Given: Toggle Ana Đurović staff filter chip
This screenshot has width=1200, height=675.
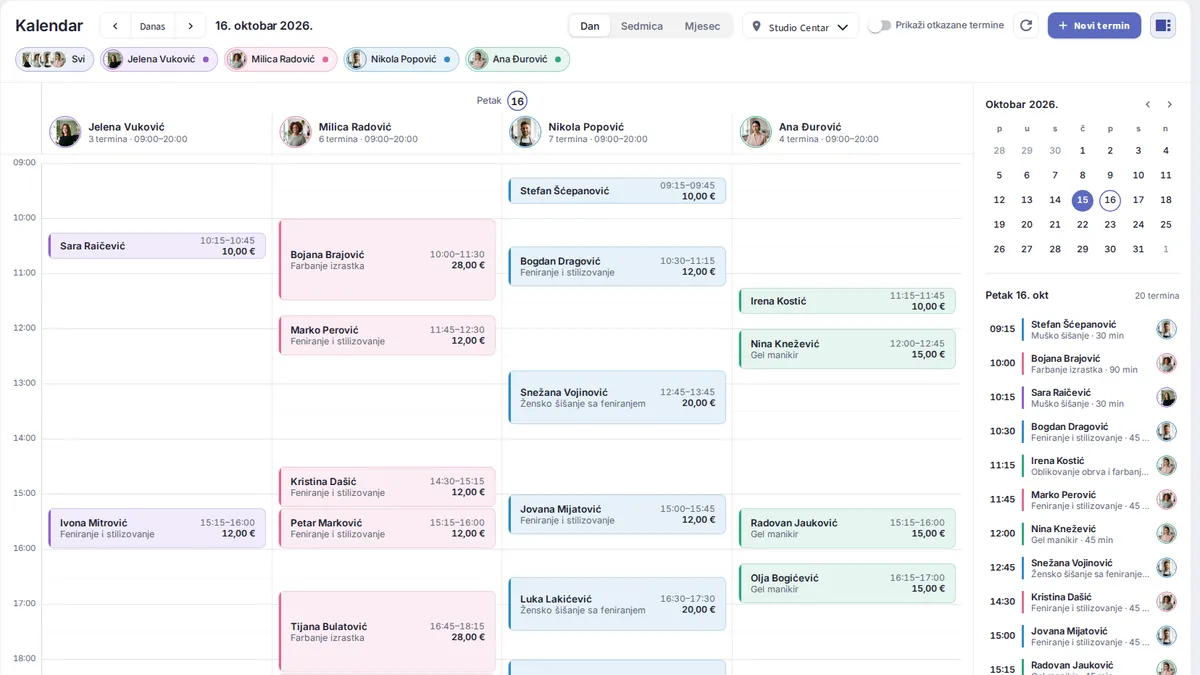Looking at the screenshot, I should (517, 60).
